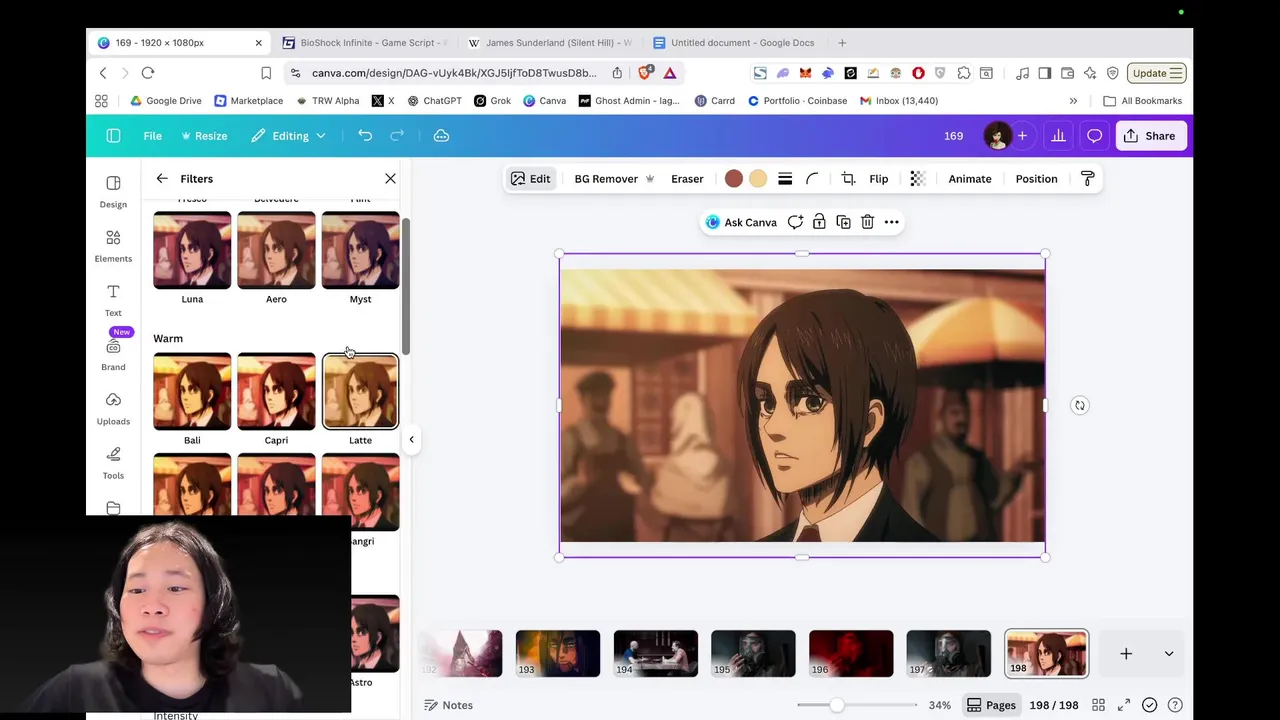1280x720 pixels.
Task: Click the zoom slider handle
Action: click(x=837, y=705)
